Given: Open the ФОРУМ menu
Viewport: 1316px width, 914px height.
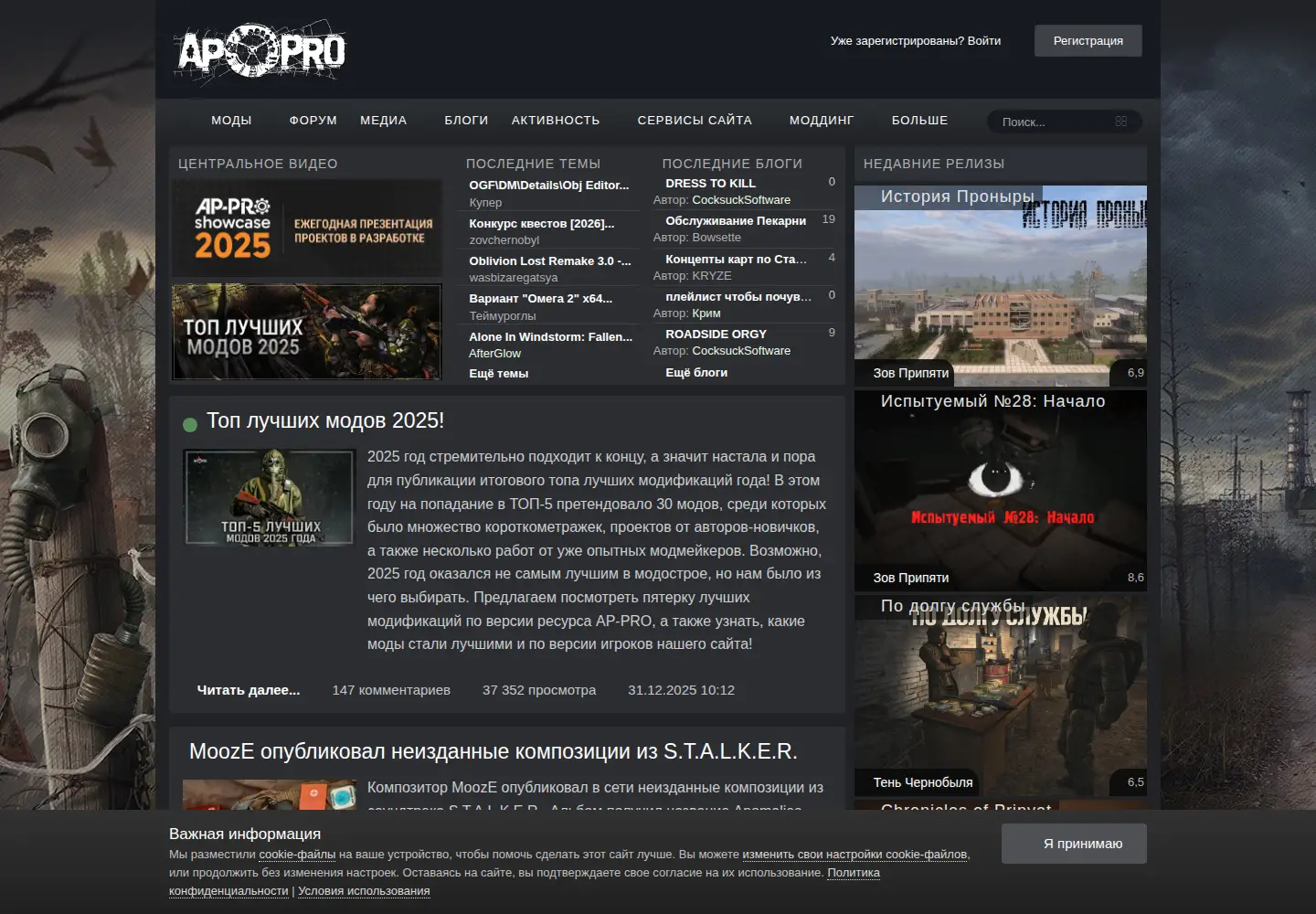Looking at the screenshot, I should 313,121.
